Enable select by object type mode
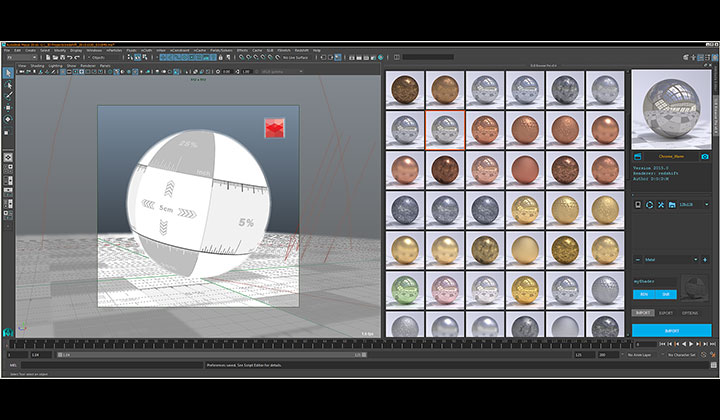The height and width of the screenshot is (420, 720). tap(137, 57)
